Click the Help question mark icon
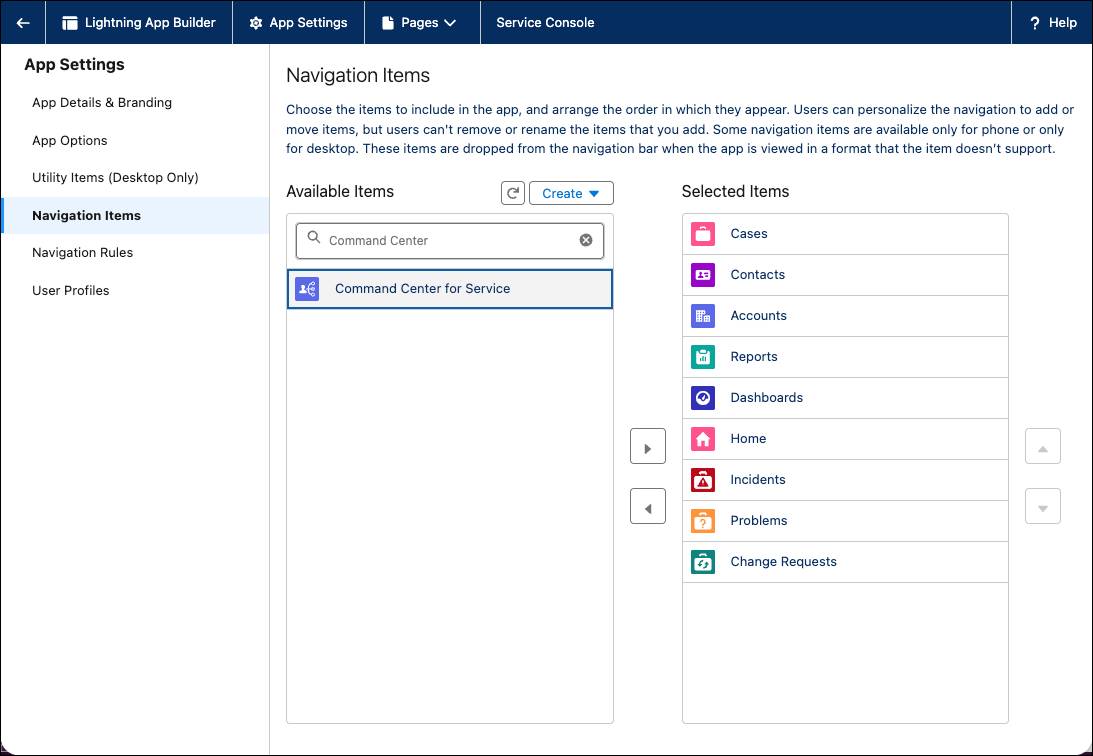1093x756 pixels. click(x=1034, y=23)
